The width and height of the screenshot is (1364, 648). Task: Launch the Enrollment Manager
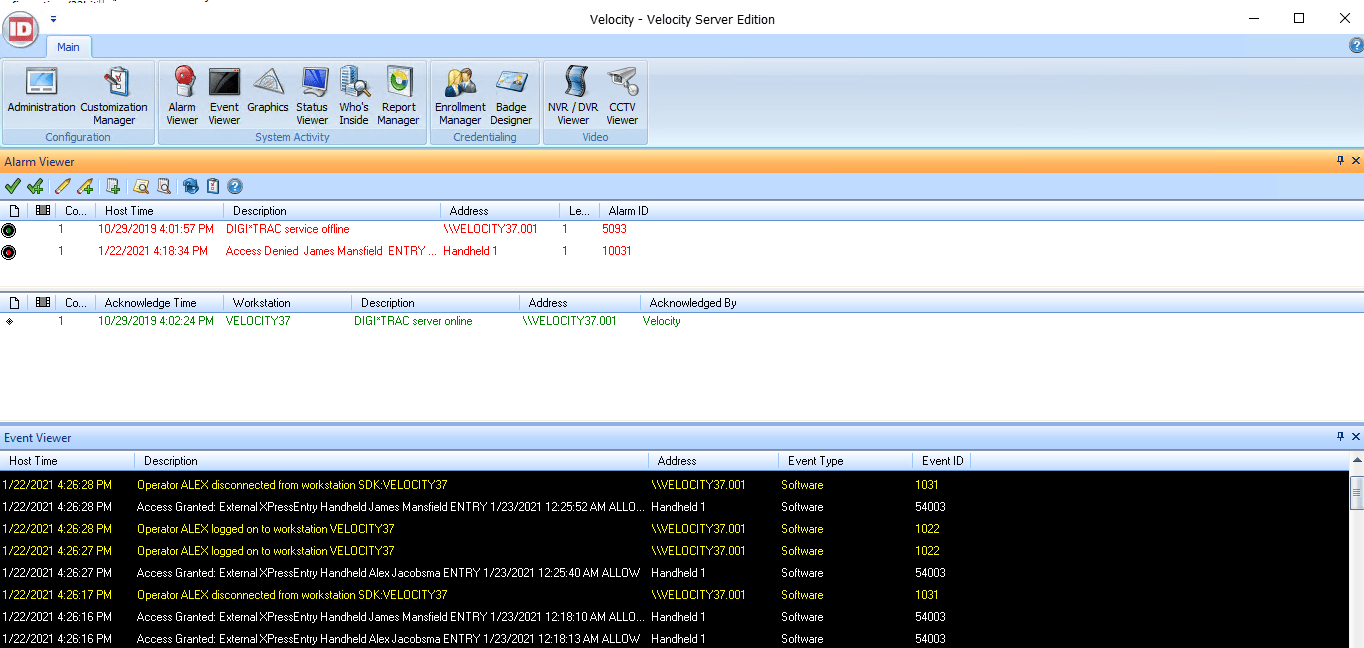click(x=460, y=96)
